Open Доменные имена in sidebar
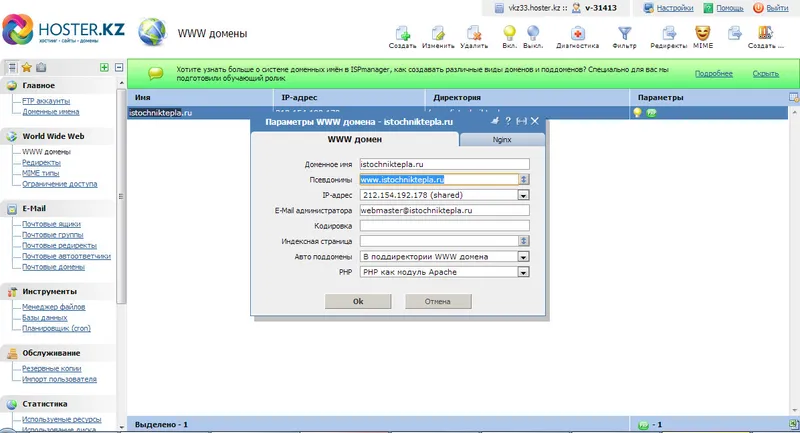800x433 pixels. click(51, 112)
